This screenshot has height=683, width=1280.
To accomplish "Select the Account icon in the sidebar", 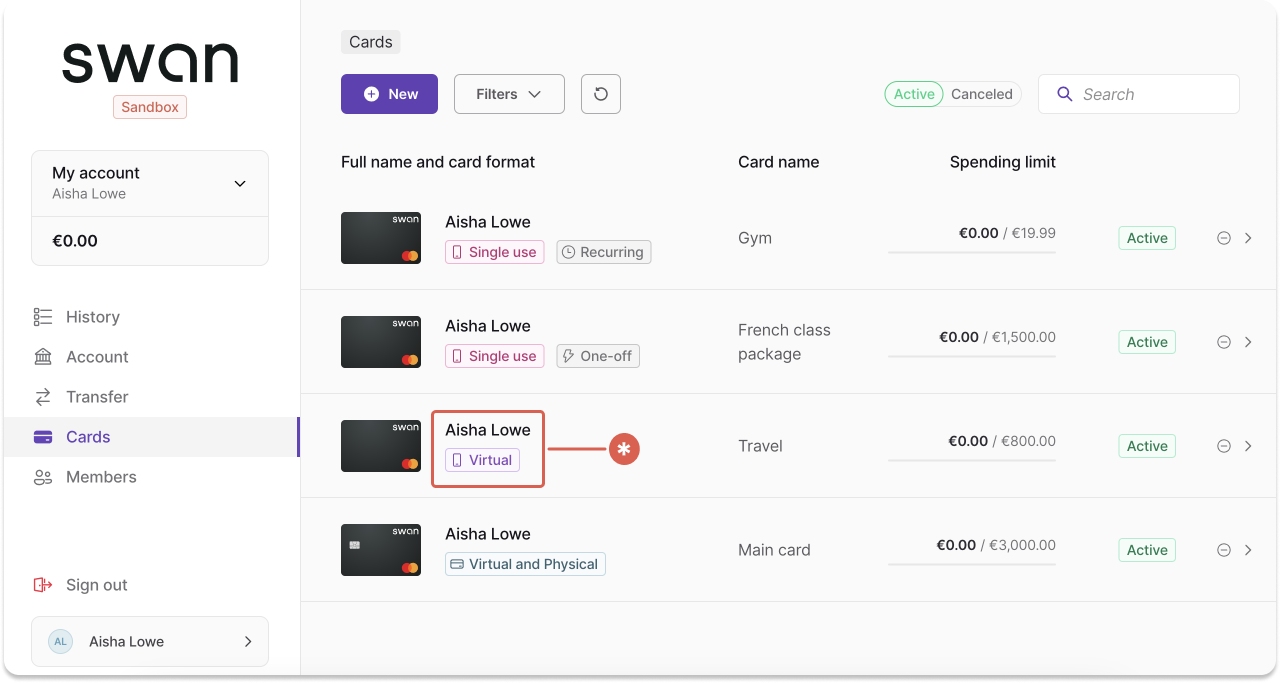I will (x=42, y=357).
